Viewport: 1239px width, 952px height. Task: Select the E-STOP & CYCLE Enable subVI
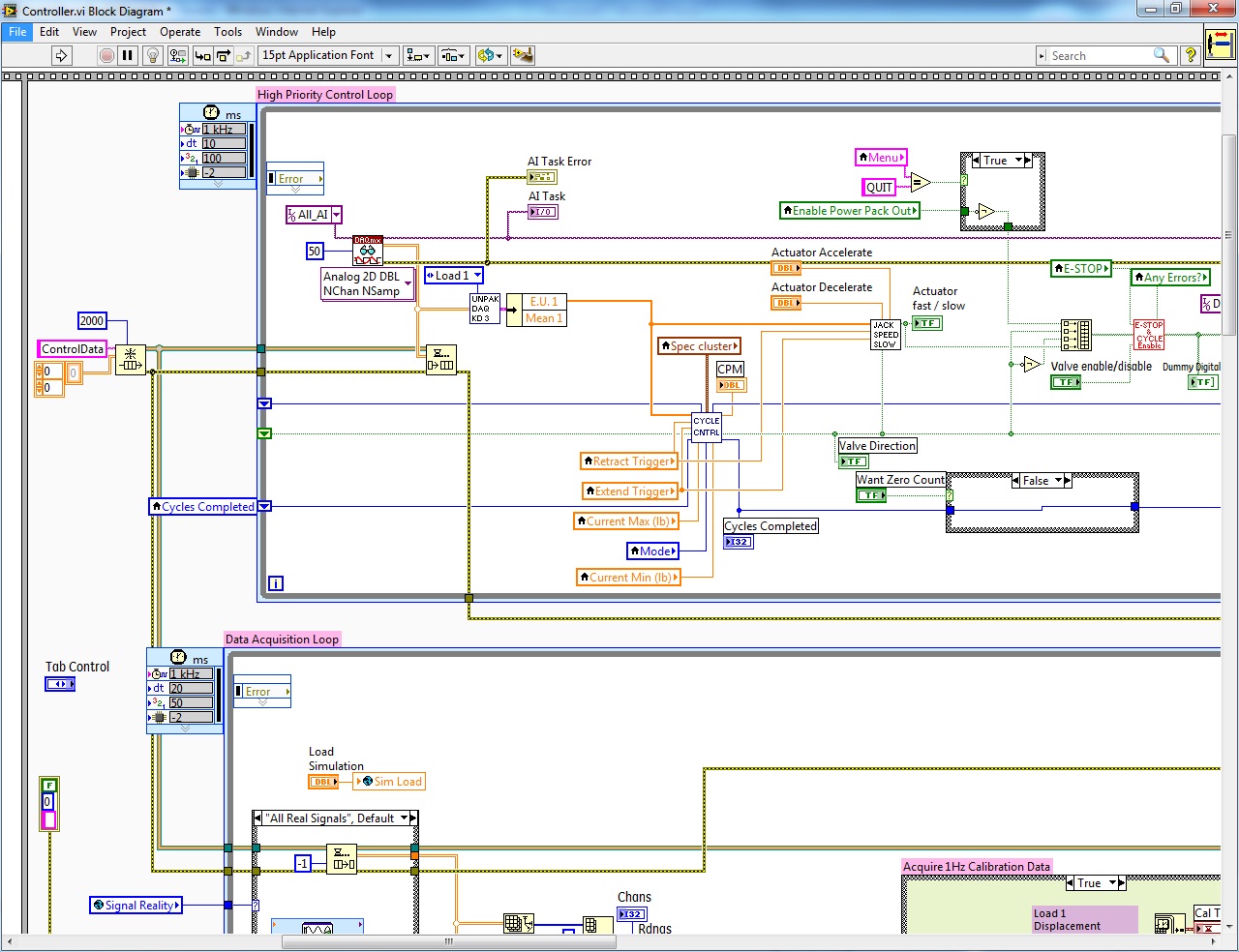(x=1149, y=335)
